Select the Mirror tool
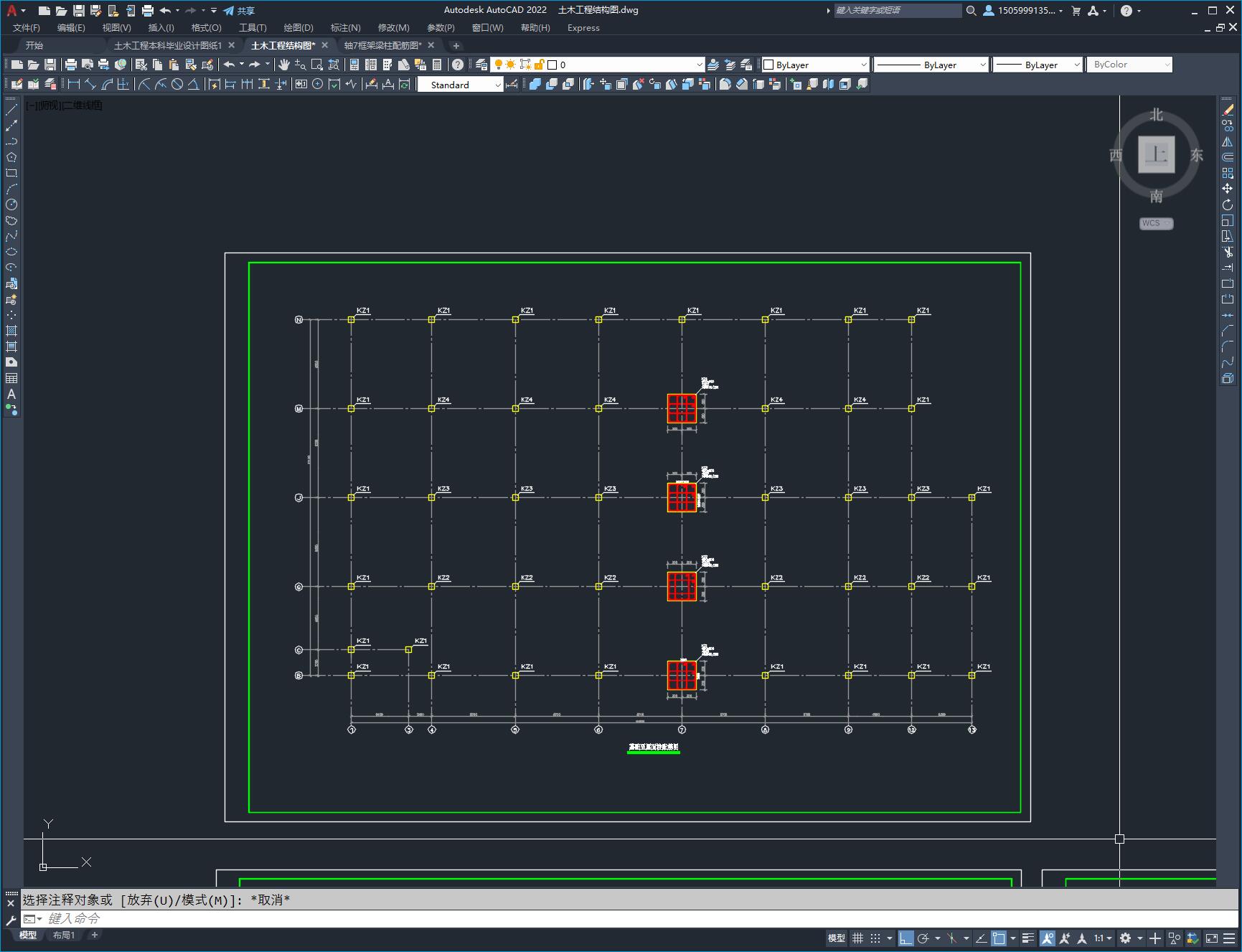 1228,141
